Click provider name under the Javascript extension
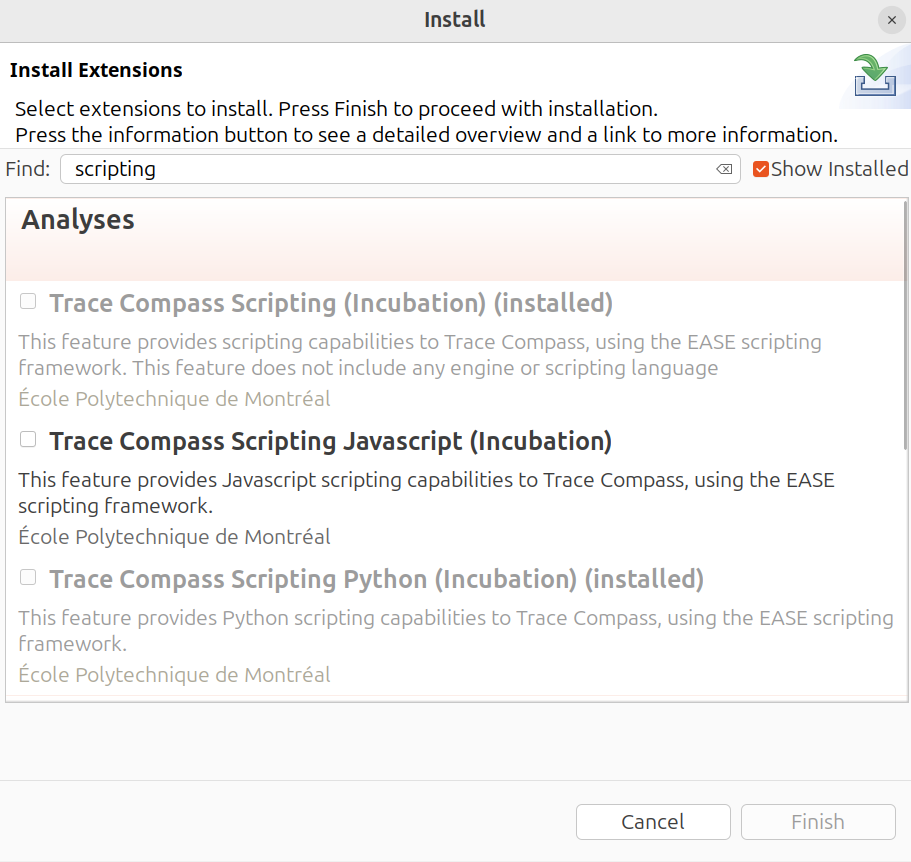911x862 pixels. point(174,537)
